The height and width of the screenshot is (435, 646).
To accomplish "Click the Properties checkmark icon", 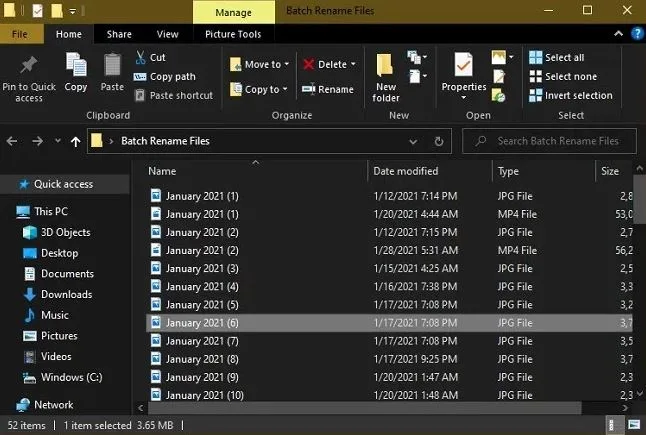I will point(463,65).
